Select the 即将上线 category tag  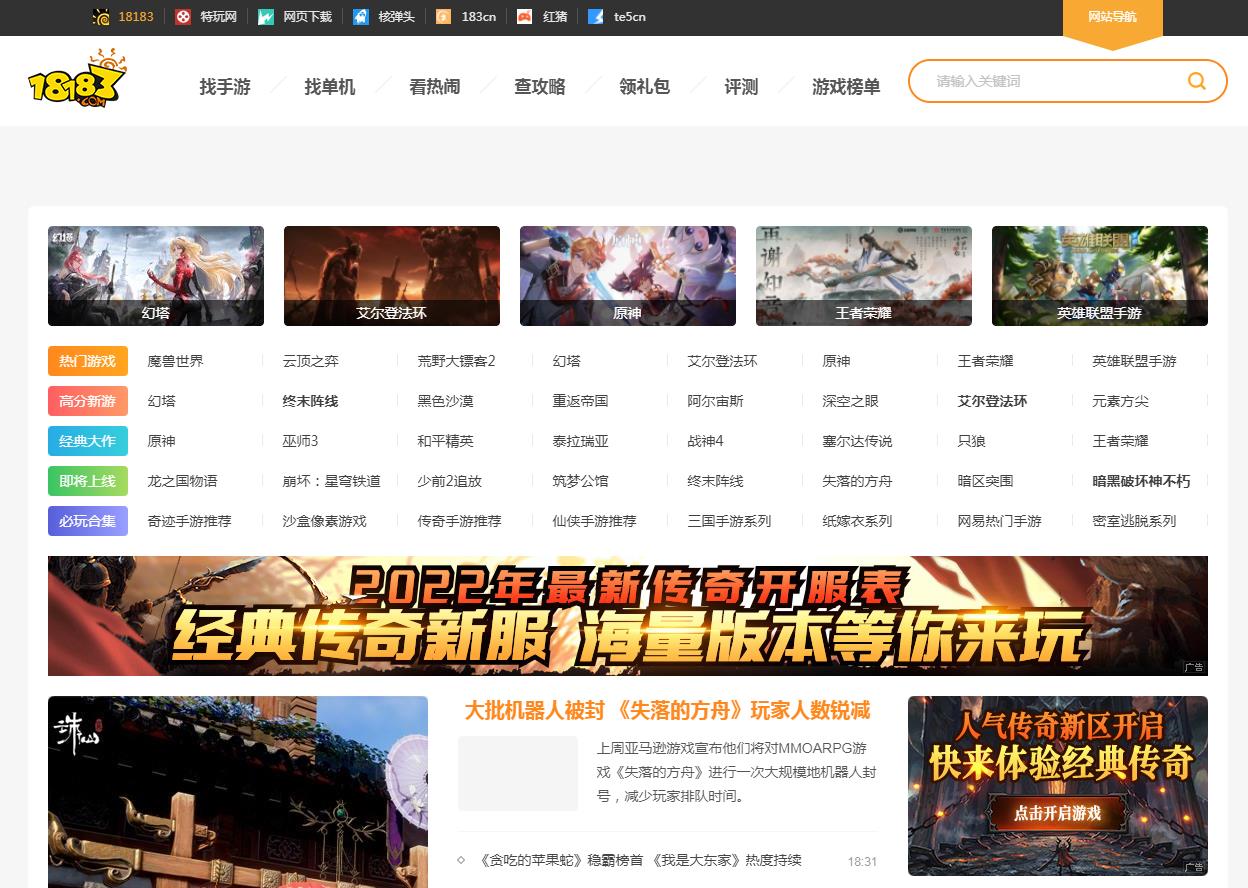coord(88,481)
